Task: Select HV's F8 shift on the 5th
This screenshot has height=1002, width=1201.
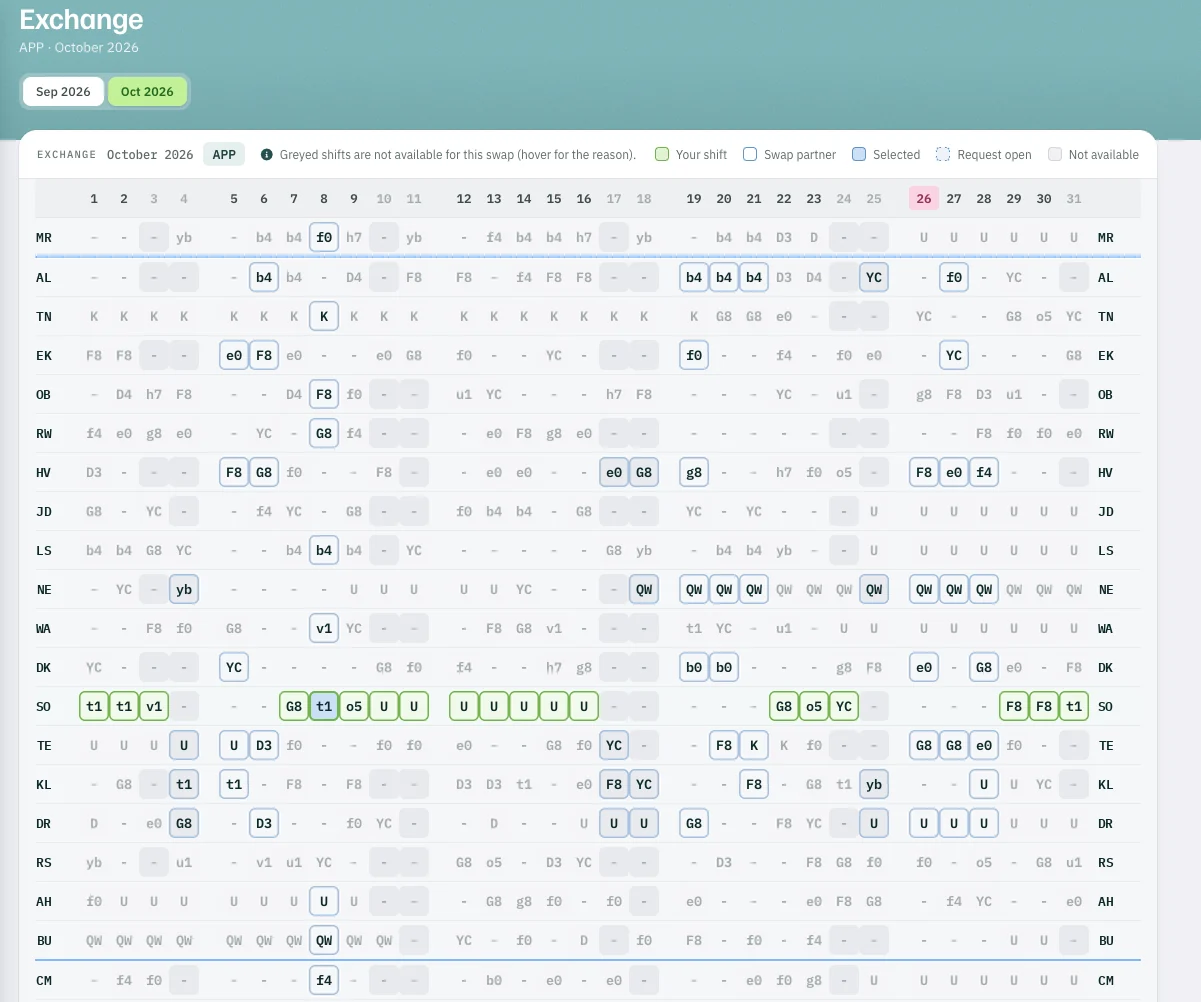Action: point(234,472)
